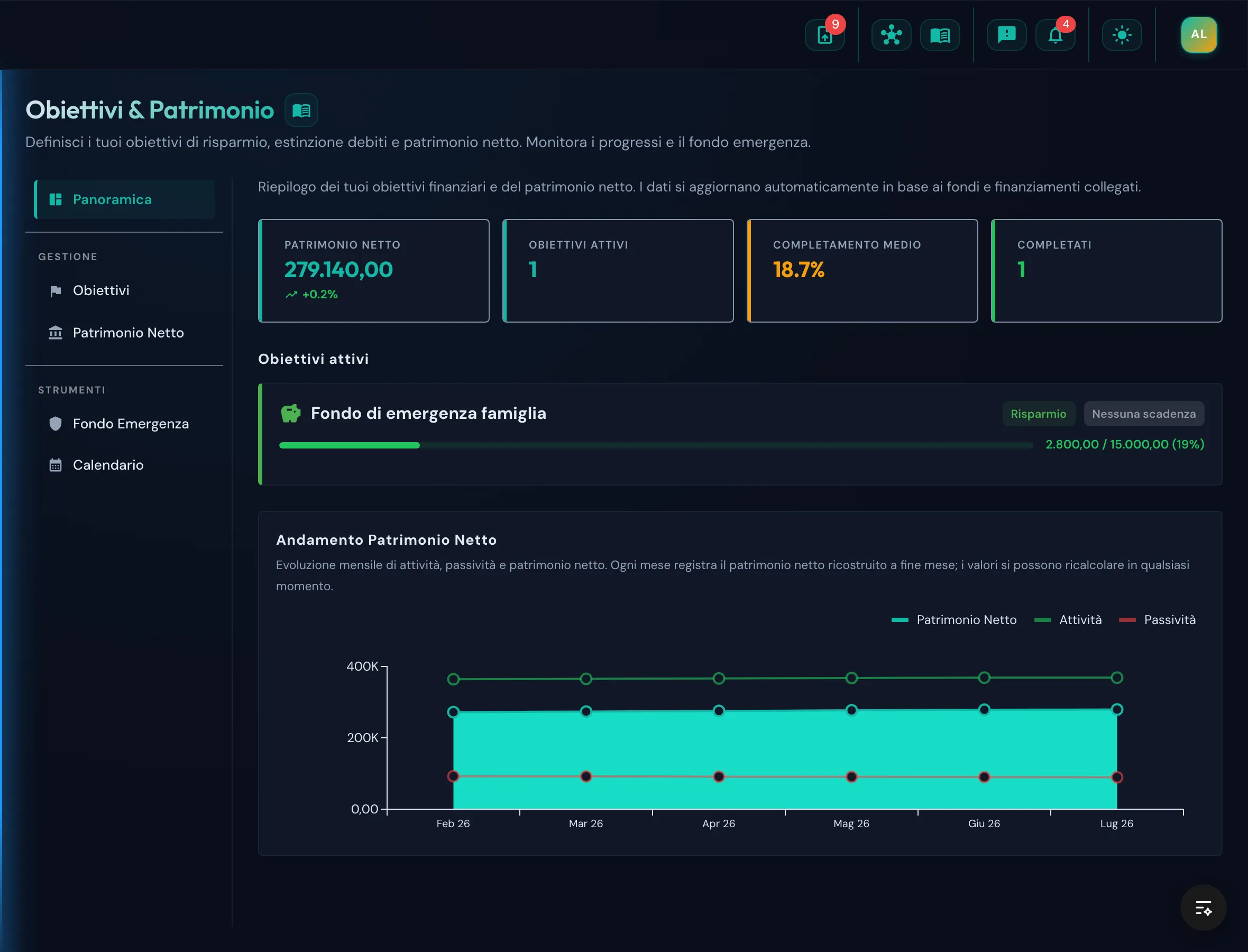Click the book icon beside Obiettivi & Patrimonio
The height and width of the screenshot is (952, 1248).
click(x=301, y=110)
